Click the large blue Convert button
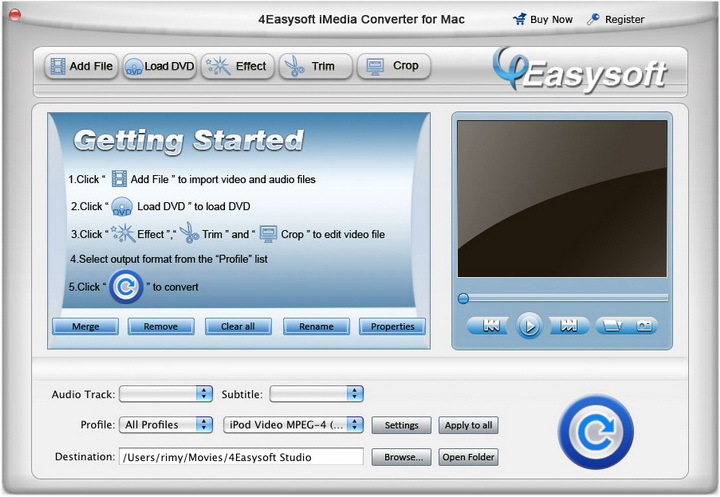720x497 pixels. click(596, 431)
